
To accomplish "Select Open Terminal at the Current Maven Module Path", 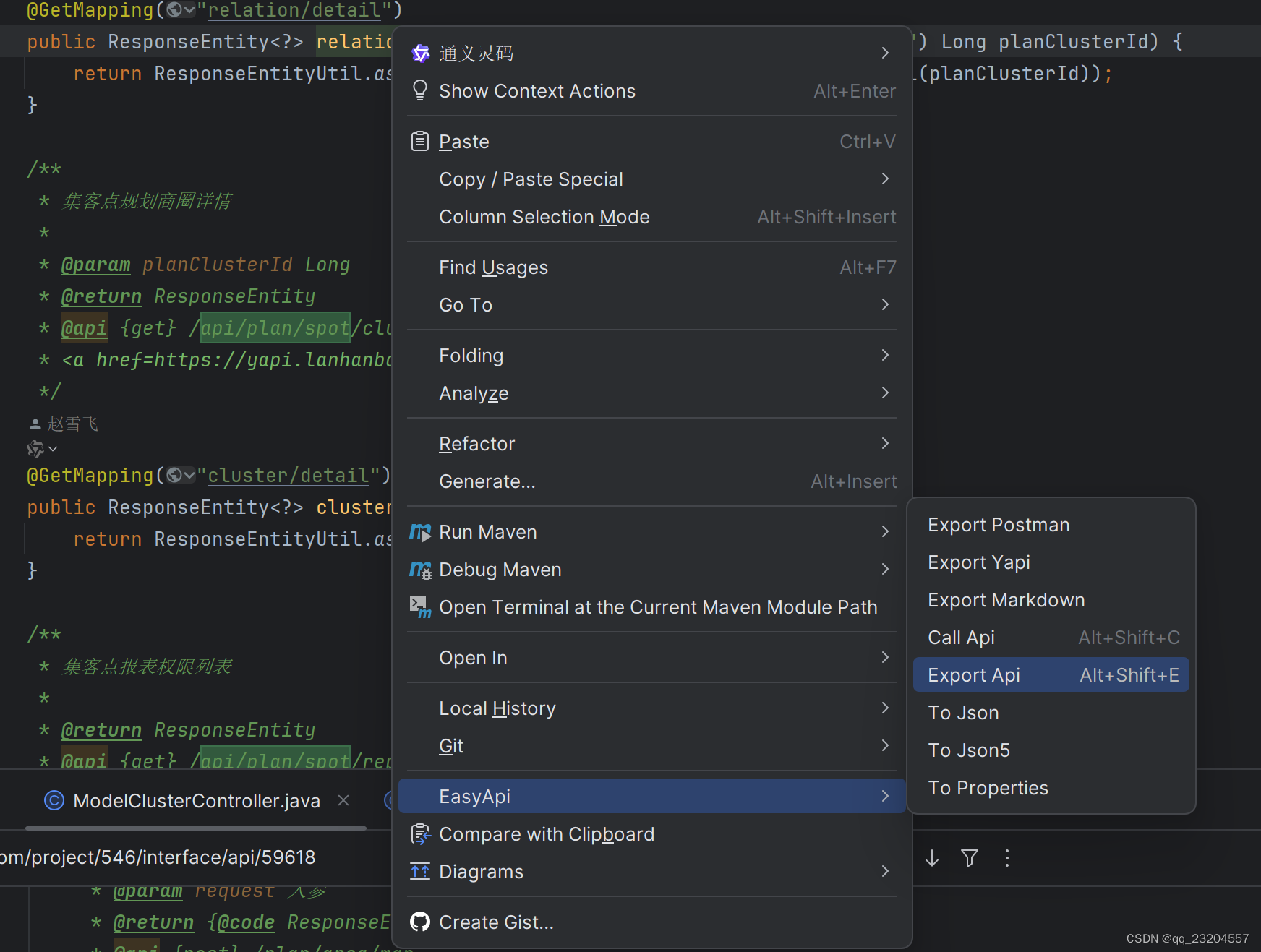I will 652,607.
